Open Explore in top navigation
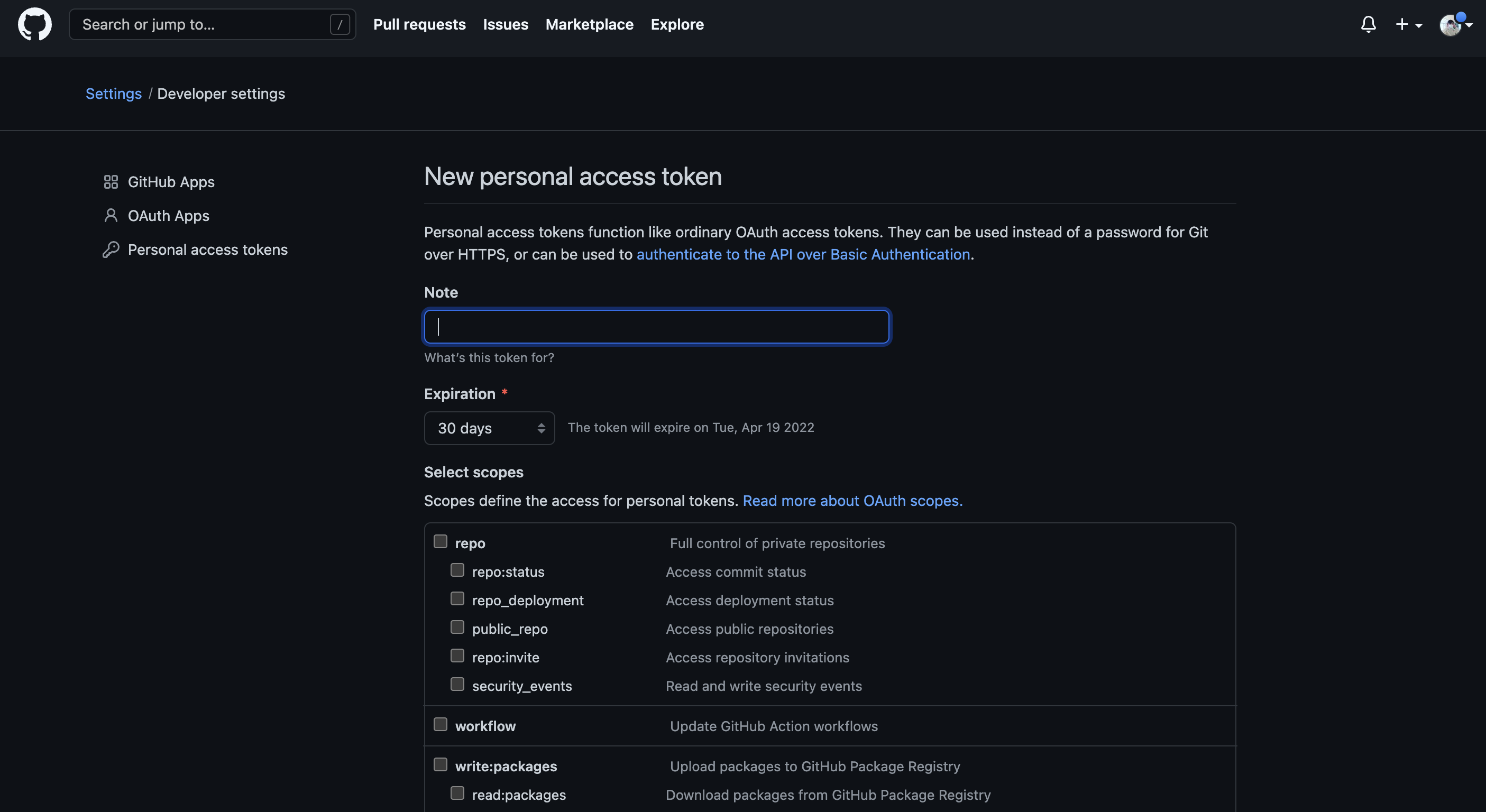1486x812 pixels. 677,24
